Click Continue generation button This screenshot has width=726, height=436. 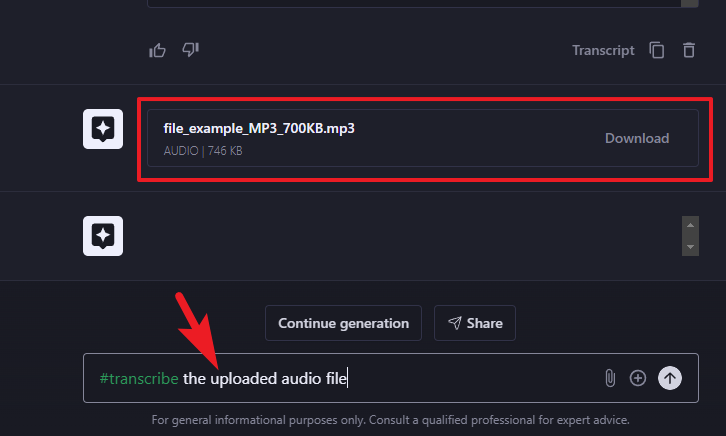coord(343,323)
